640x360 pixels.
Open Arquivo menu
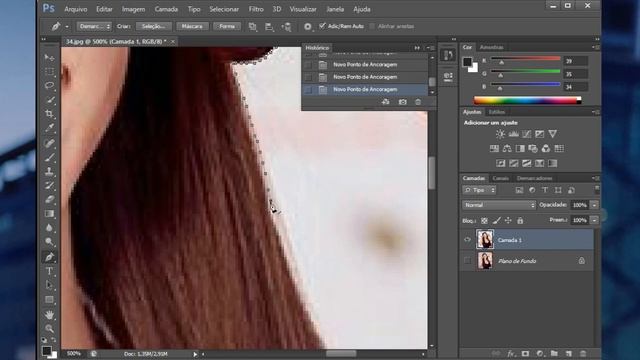pyautogui.click(x=76, y=9)
